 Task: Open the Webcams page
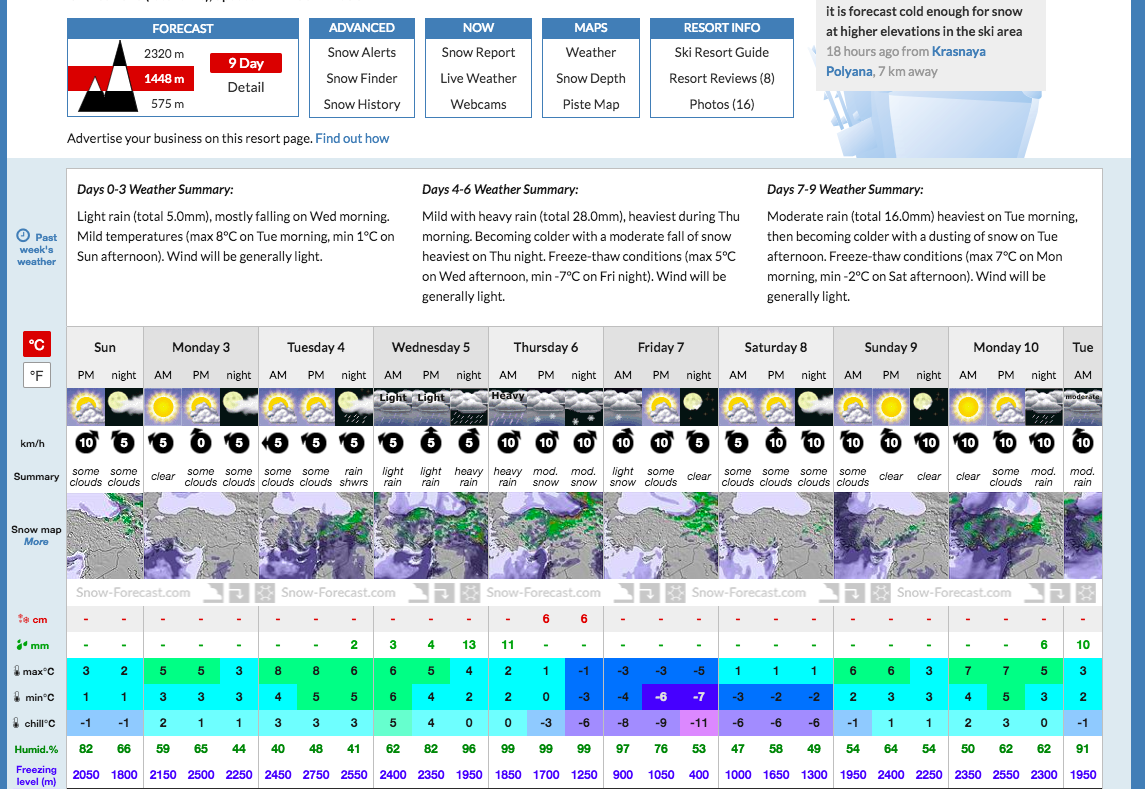tap(478, 104)
